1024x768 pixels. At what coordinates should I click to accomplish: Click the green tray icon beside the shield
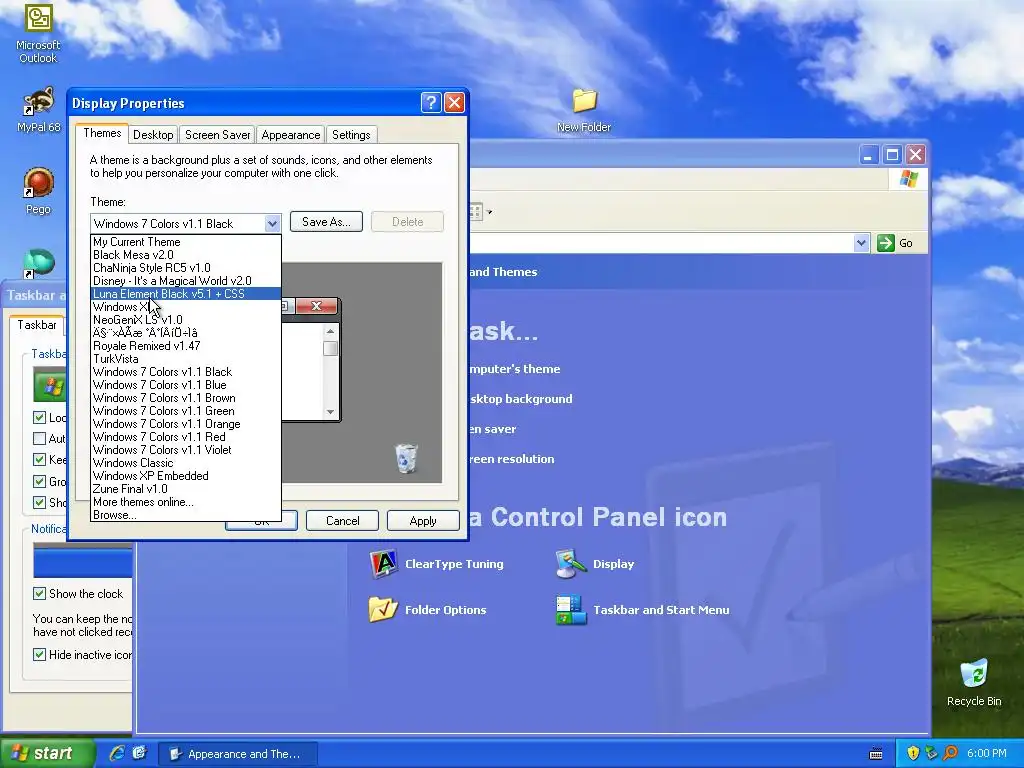pos(931,753)
